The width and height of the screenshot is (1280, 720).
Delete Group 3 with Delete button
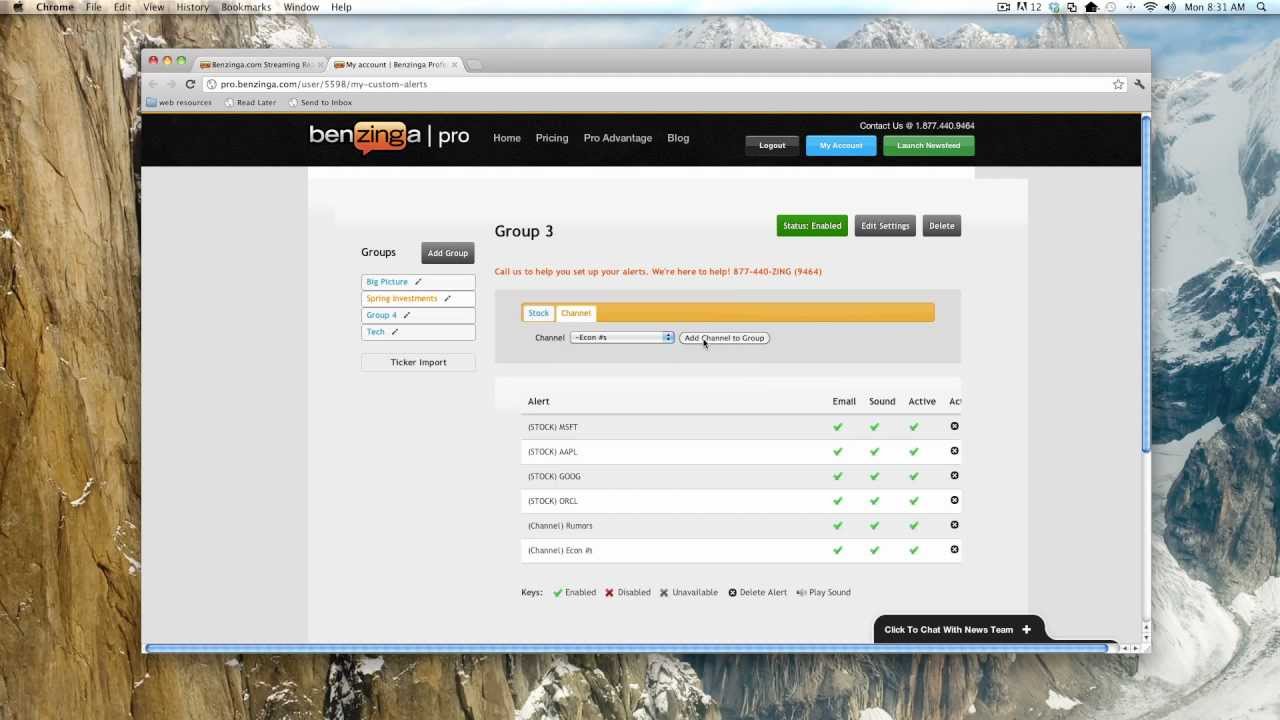(942, 226)
